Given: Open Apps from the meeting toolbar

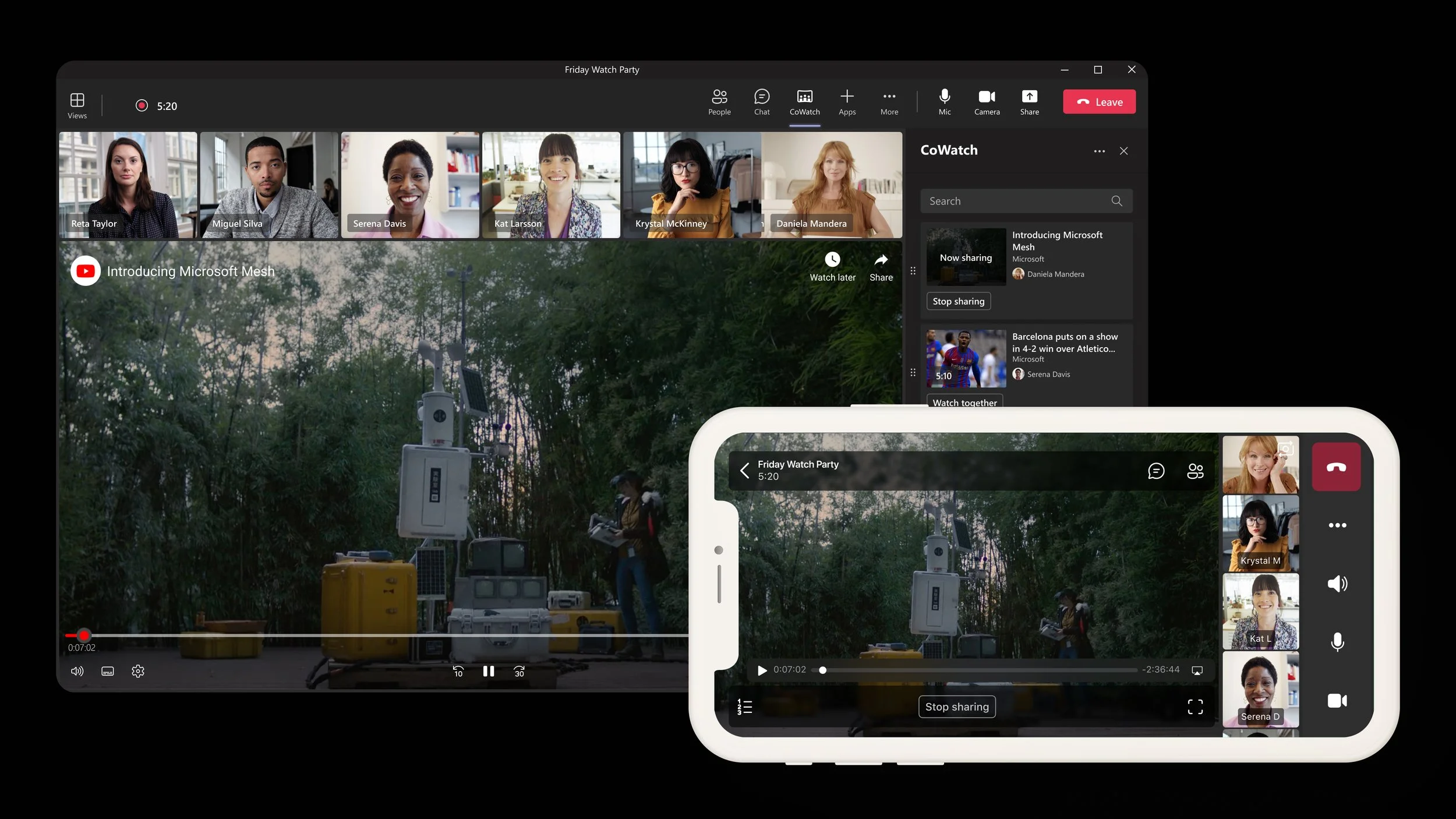Looking at the screenshot, I should 847,102.
